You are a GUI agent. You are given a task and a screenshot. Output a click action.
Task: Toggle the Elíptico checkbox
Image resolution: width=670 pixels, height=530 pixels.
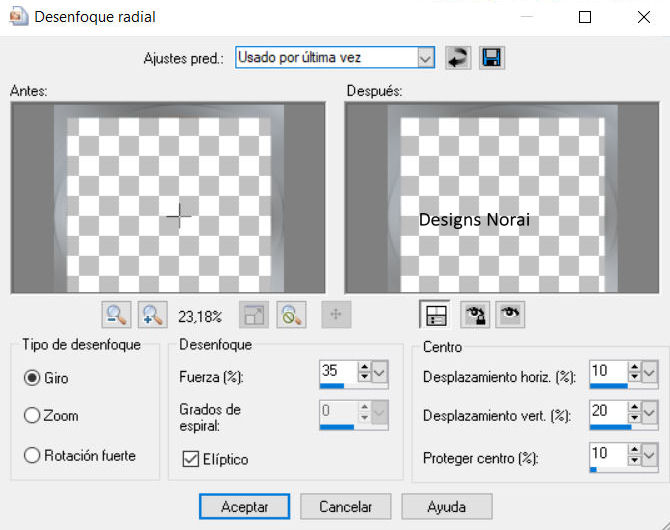(191, 459)
